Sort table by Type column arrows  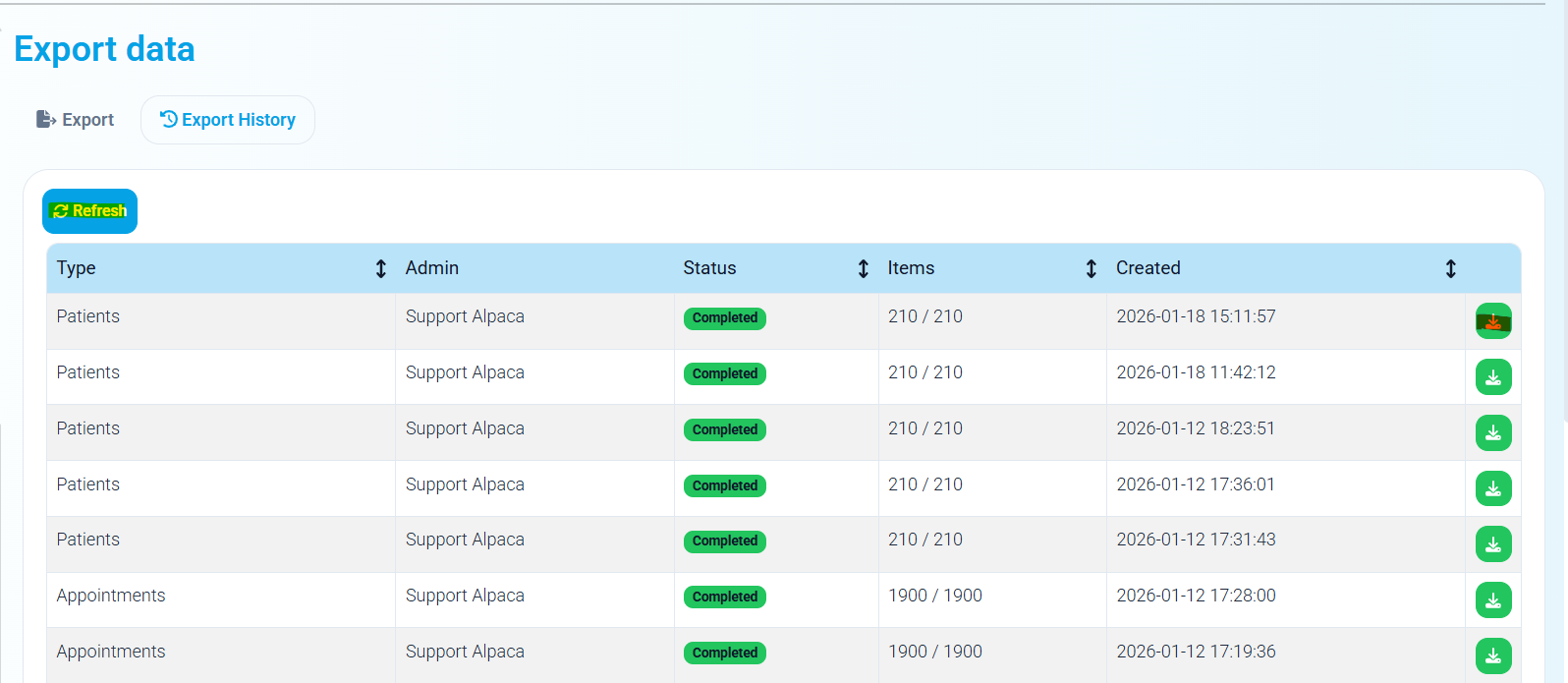(381, 269)
